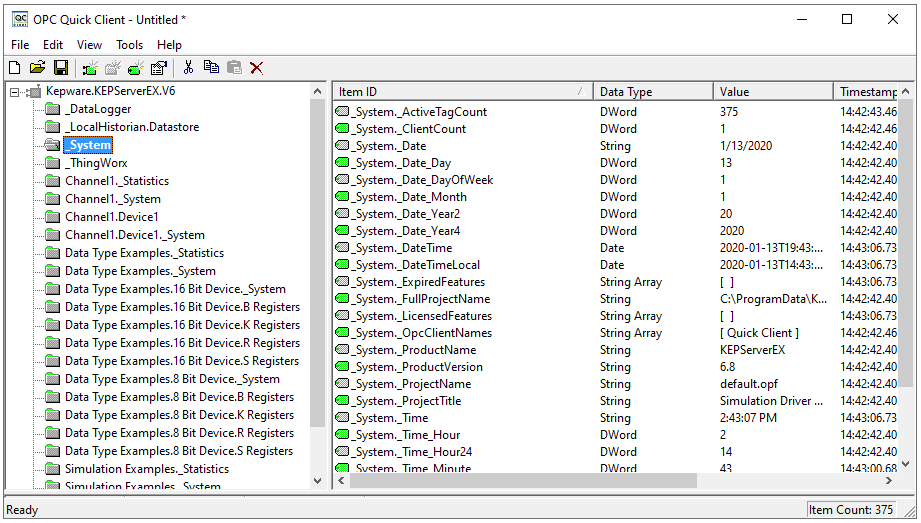921x523 pixels.
Task: Select the _LocalHistorian.Datastore group
Action: (x=132, y=127)
